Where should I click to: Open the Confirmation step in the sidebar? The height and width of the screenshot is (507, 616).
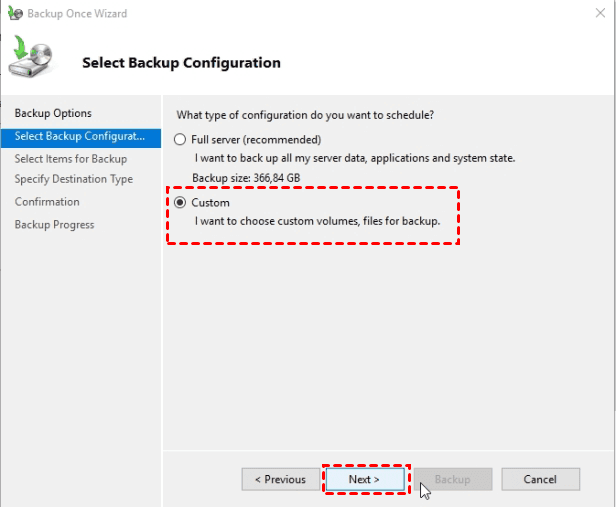pos(47,202)
